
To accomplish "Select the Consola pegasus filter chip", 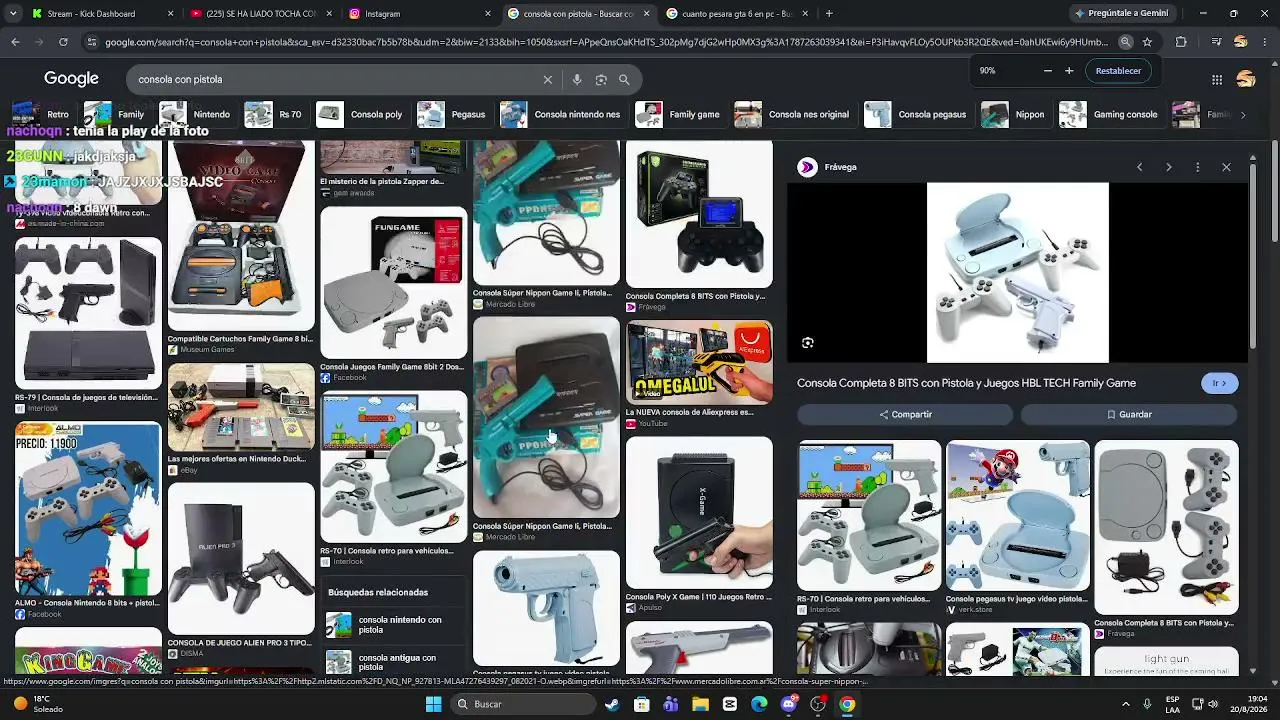I will click(x=917, y=115).
